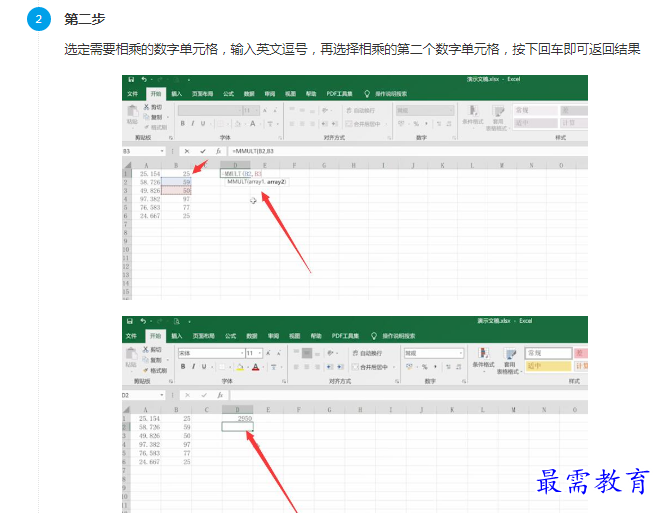Click Format as Table (套用表格格式) in lower Excel
Image resolution: width=658 pixels, height=513 pixels.
(509, 361)
